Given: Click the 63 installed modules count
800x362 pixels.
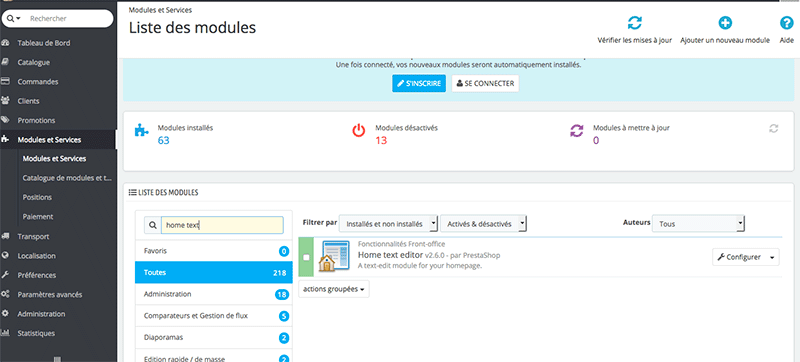Looking at the screenshot, I should pos(163,141).
